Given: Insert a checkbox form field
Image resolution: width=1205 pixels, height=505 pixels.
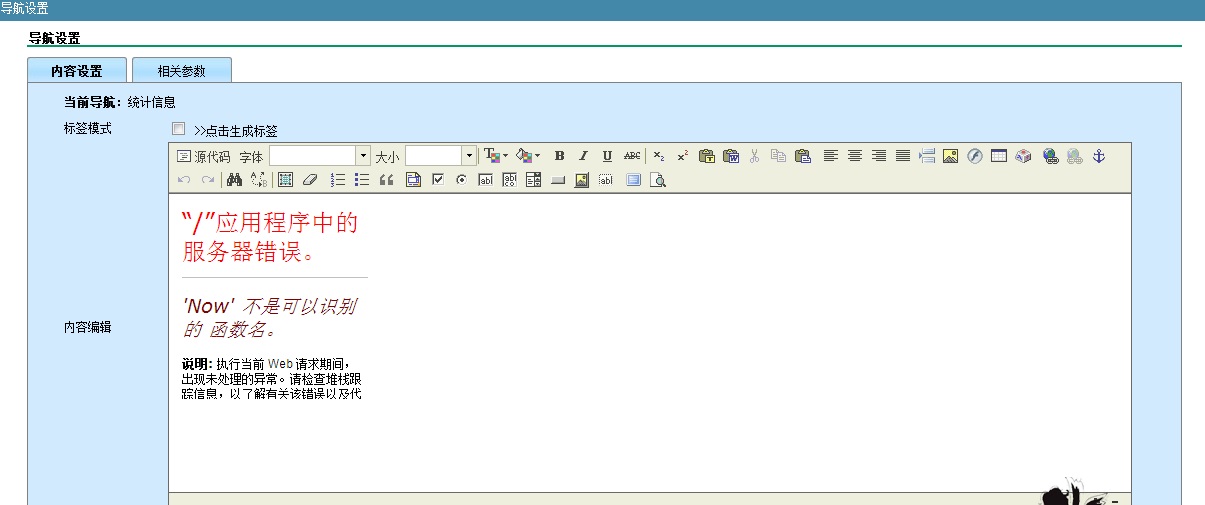Looking at the screenshot, I should [437, 180].
